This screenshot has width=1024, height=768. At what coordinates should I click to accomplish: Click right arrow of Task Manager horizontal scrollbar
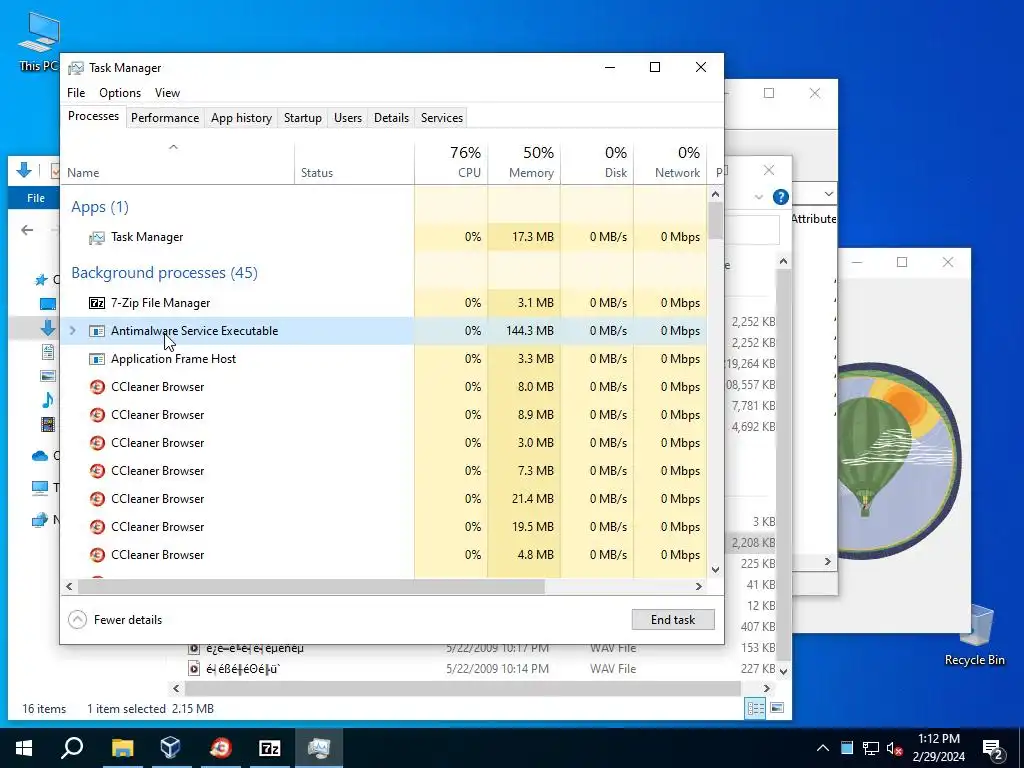coord(699,586)
